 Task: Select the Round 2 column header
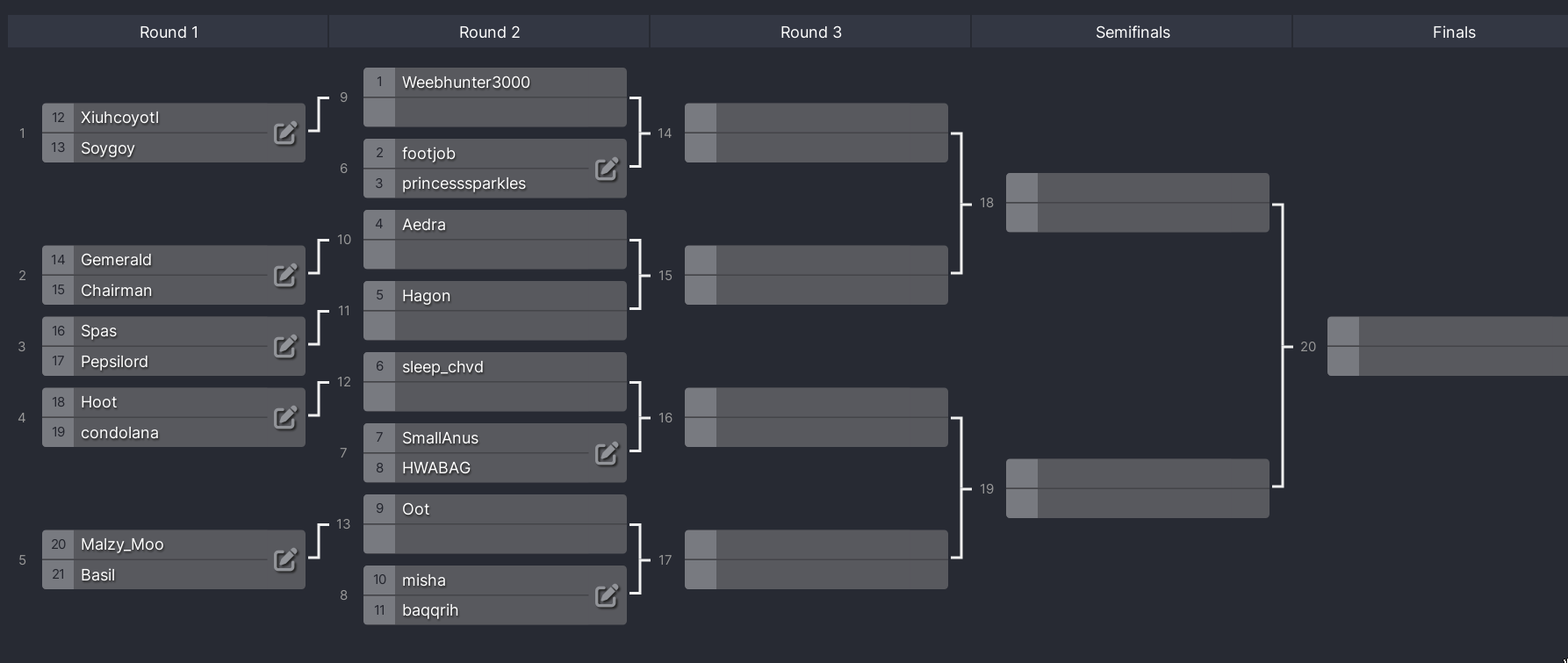[x=489, y=32]
